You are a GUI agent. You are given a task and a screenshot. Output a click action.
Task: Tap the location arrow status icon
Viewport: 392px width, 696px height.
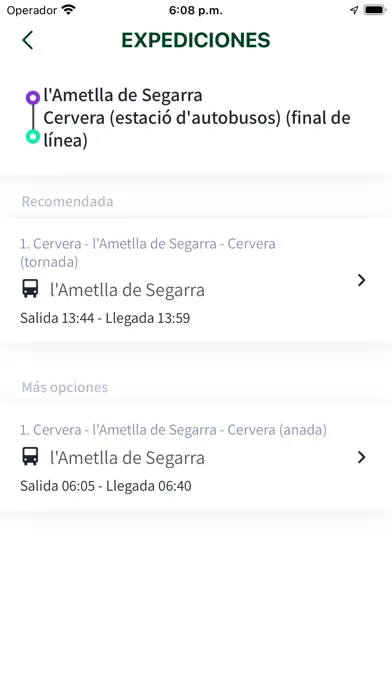(x=354, y=10)
